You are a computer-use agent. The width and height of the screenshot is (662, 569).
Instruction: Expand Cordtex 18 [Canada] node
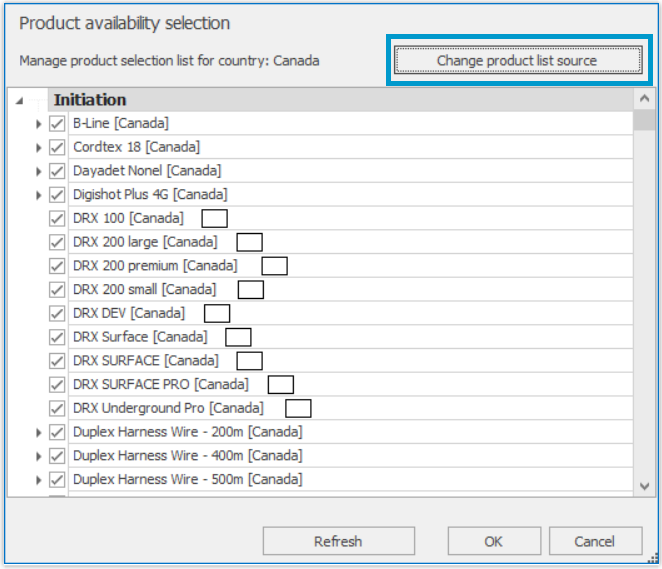pyautogui.click(x=38, y=148)
